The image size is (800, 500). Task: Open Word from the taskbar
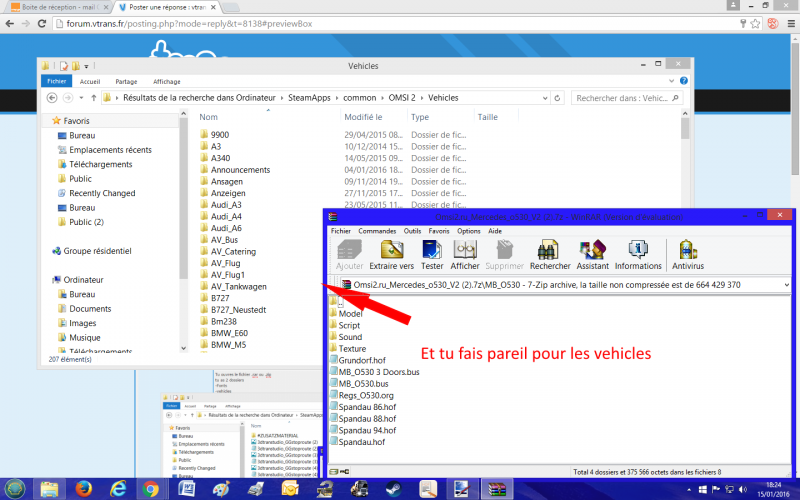click(186, 489)
